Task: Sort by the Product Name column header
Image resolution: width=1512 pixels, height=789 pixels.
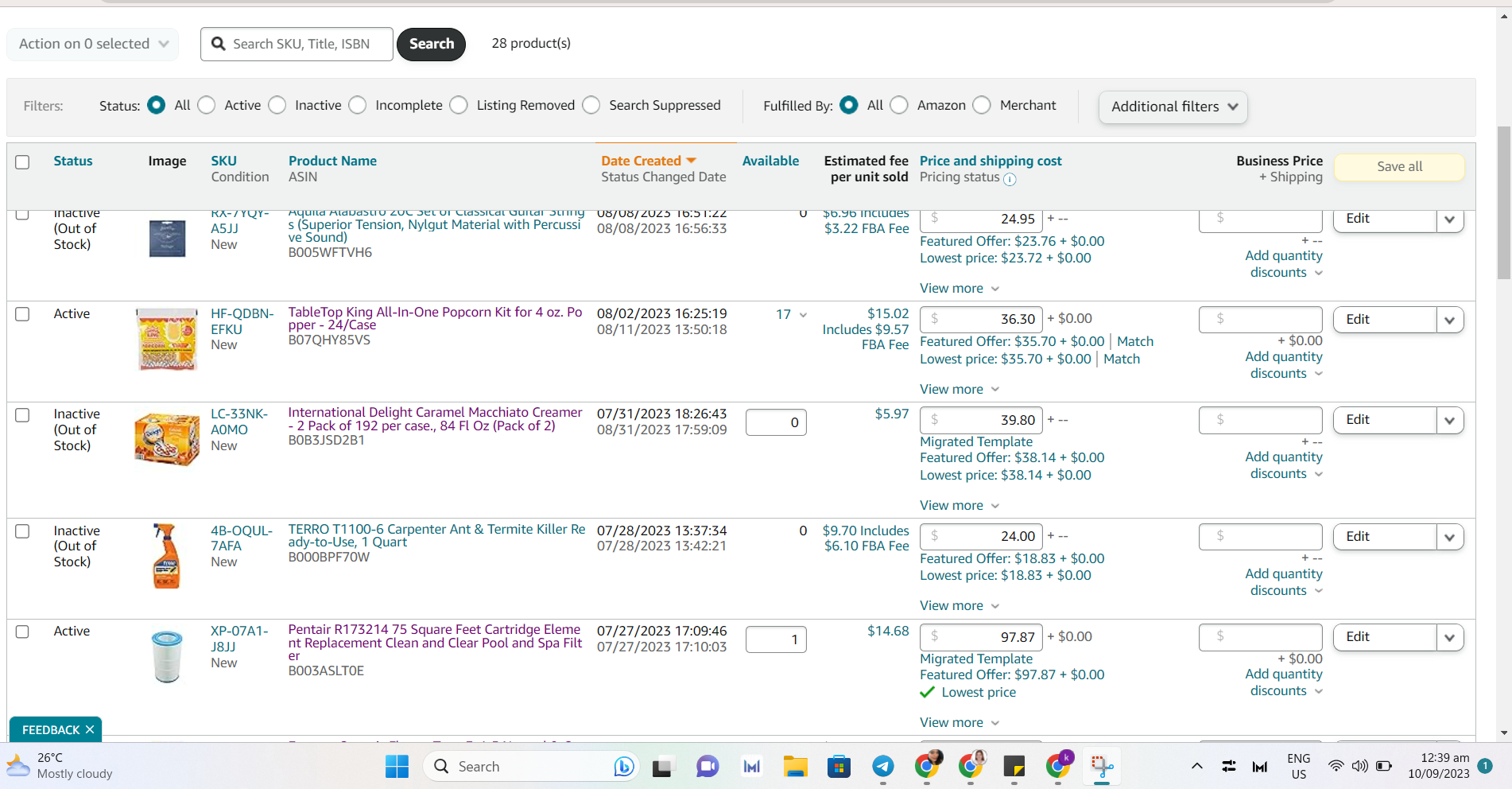Action: (x=332, y=161)
